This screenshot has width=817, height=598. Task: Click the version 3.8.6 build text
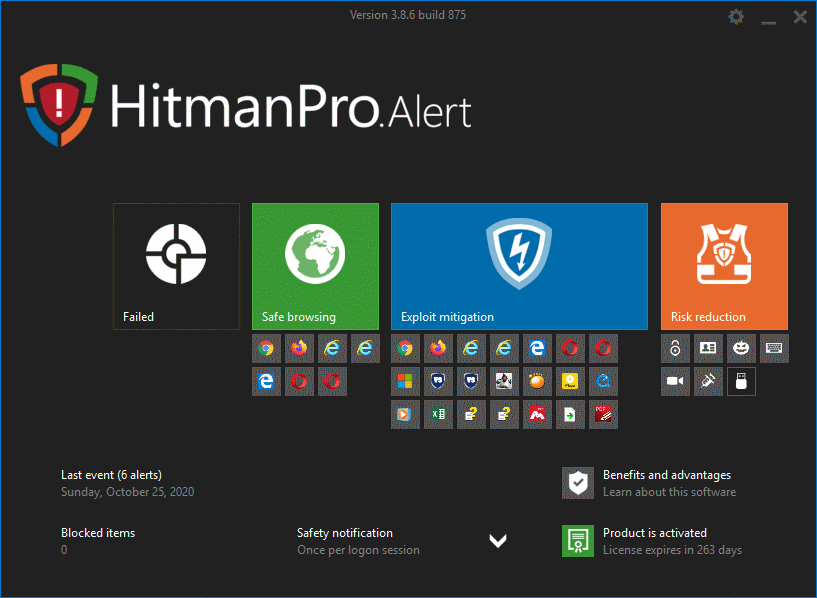click(408, 15)
